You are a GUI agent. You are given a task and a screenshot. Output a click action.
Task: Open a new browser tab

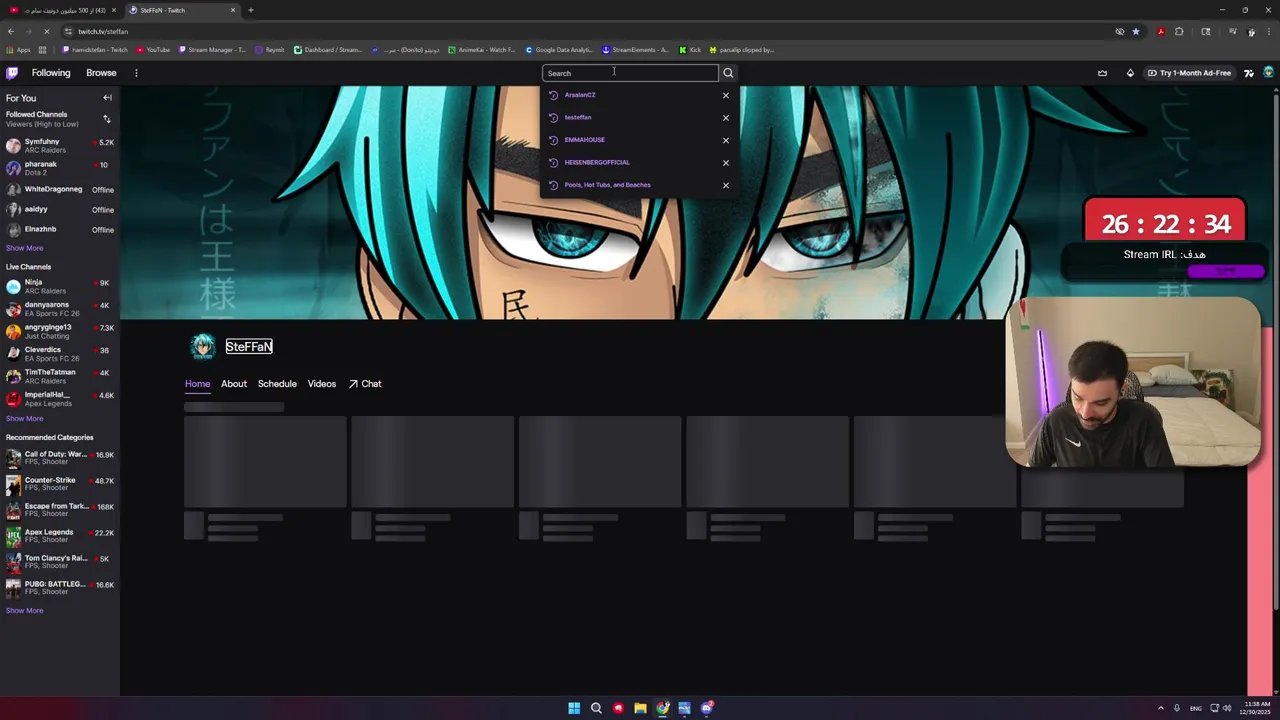pos(251,10)
